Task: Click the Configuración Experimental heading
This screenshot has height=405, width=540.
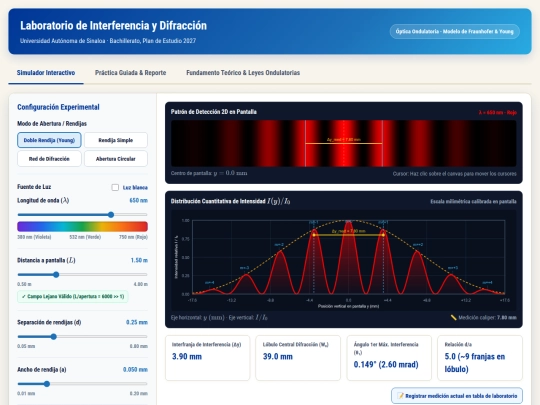Action: coord(58,107)
